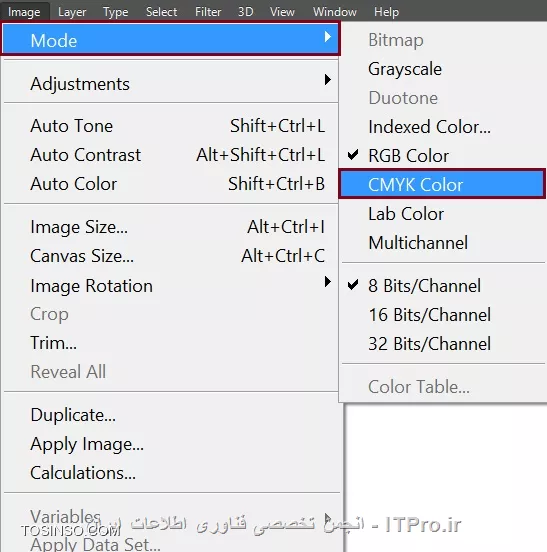Open the View menu
The image size is (547, 552).
coord(282,12)
